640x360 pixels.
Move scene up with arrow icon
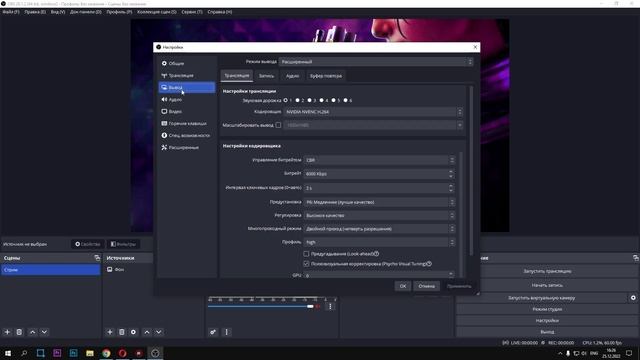pos(33,332)
